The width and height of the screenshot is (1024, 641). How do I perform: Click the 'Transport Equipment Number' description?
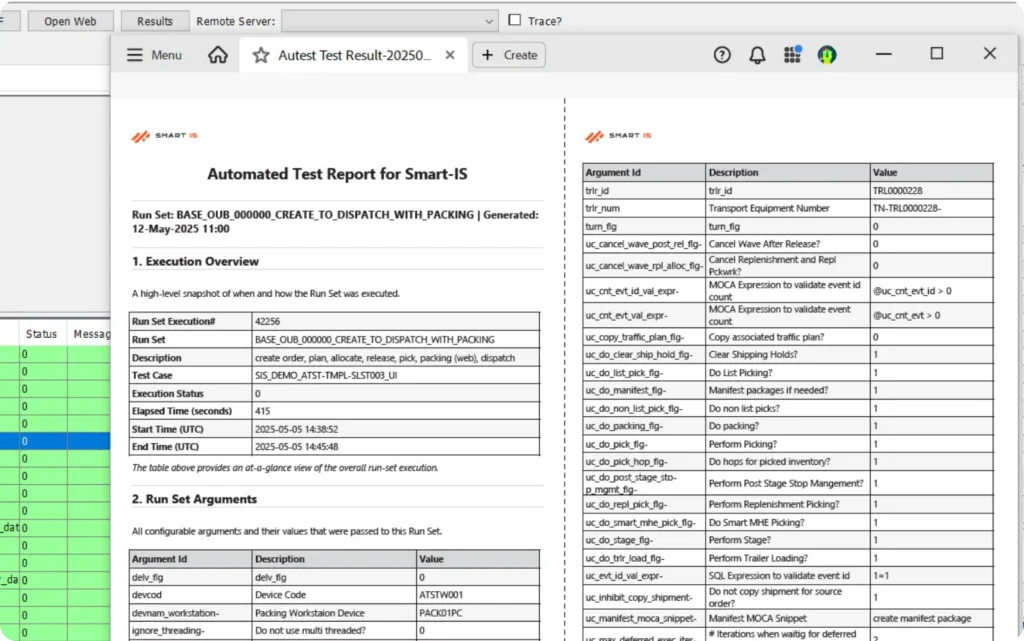[769, 208]
